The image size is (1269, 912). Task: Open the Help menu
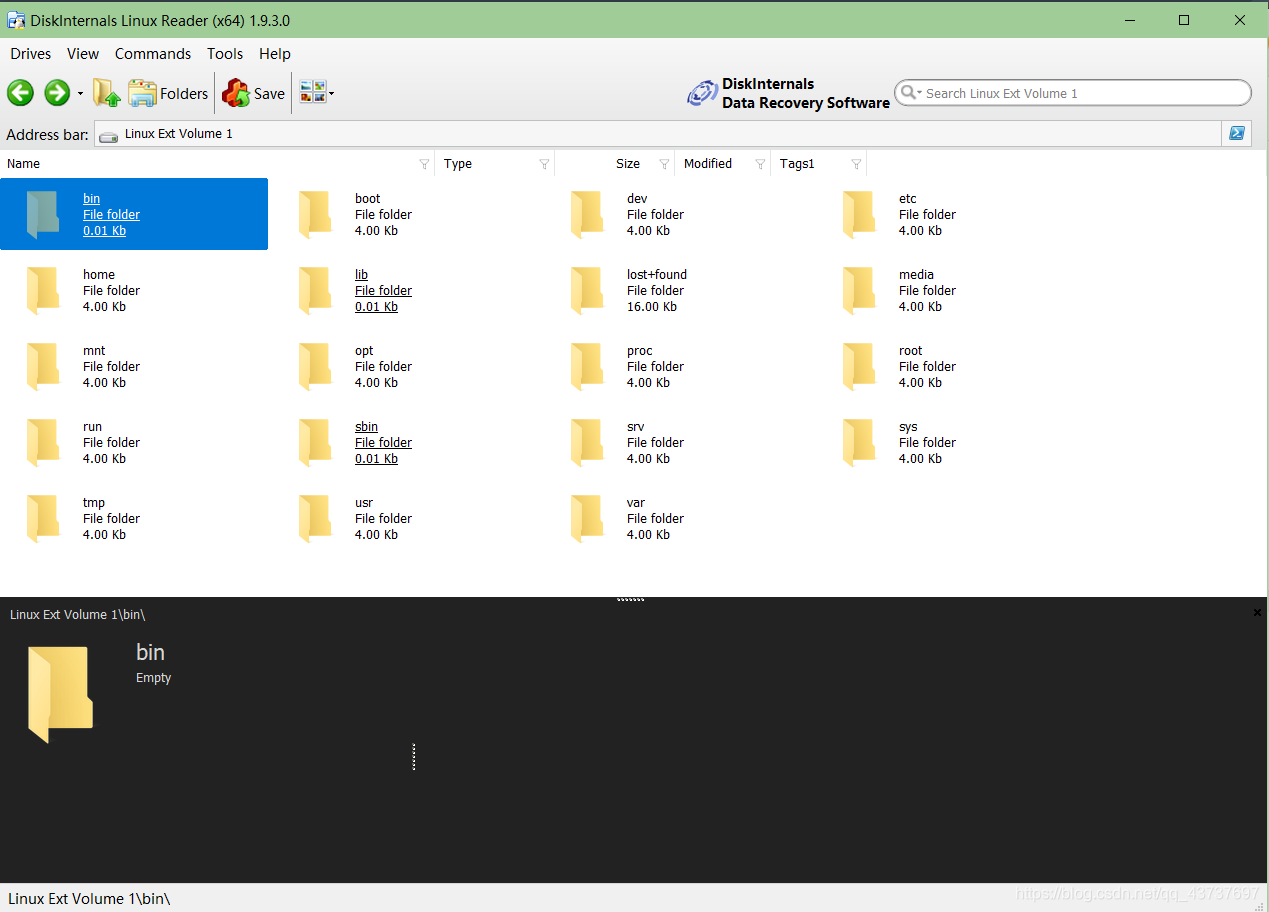[275, 54]
